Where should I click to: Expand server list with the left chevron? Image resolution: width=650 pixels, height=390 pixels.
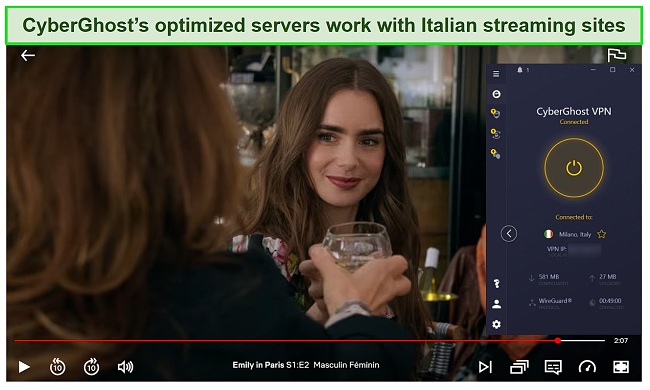[509, 234]
